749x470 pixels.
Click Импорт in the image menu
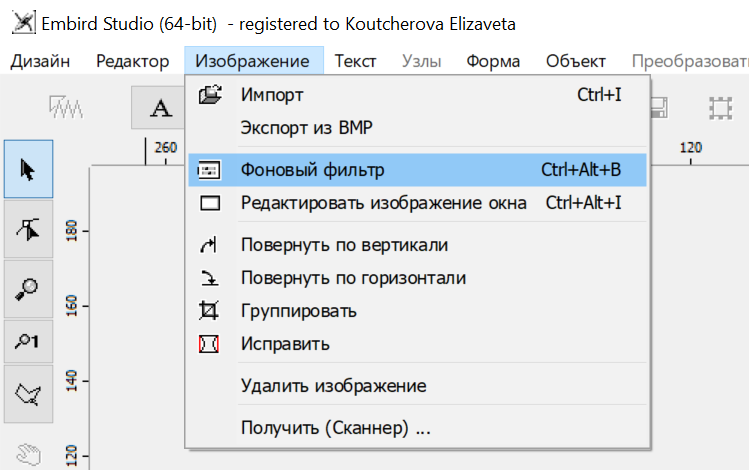[272, 95]
